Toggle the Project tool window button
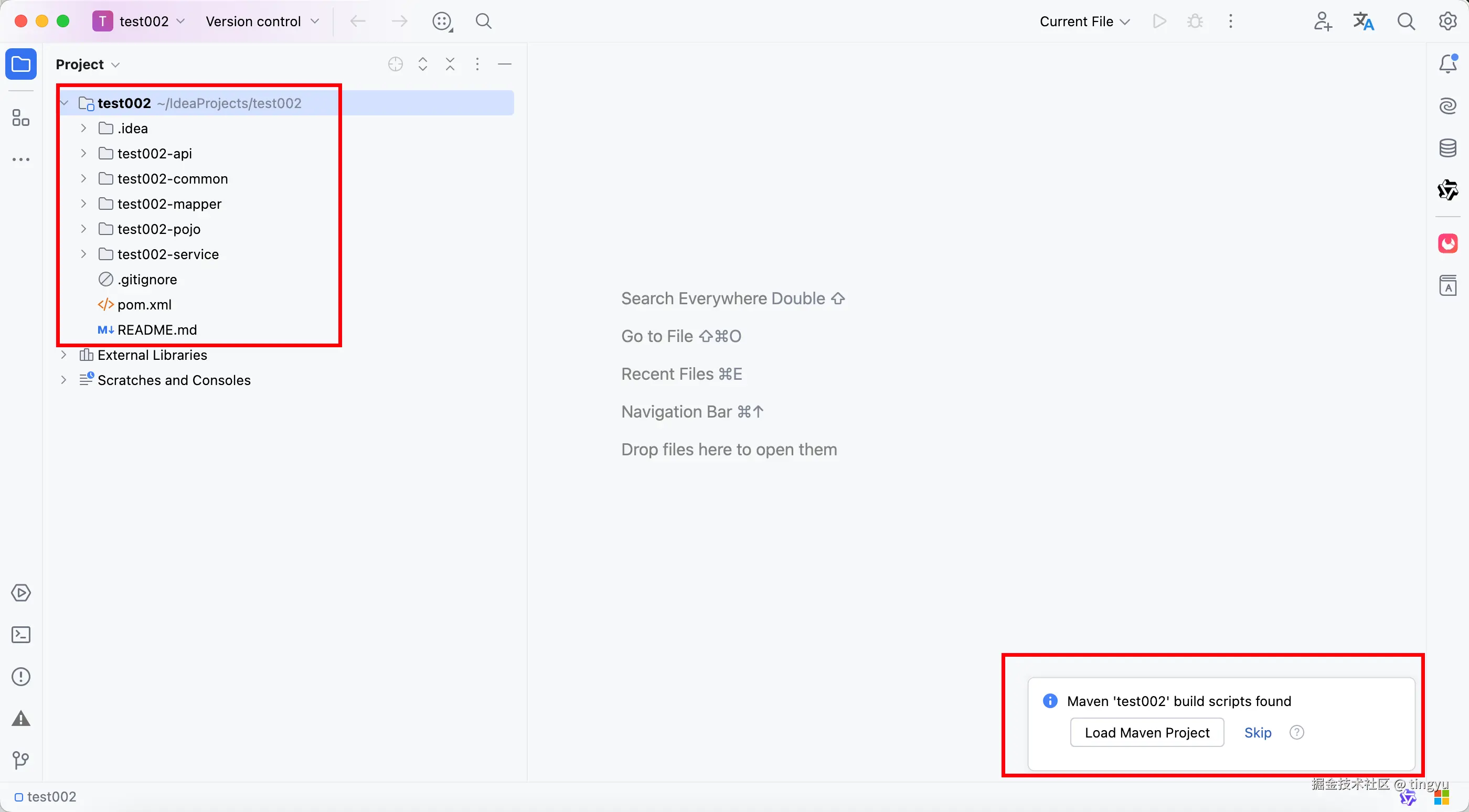This screenshot has height=812, width=1469. click(20, 64)
